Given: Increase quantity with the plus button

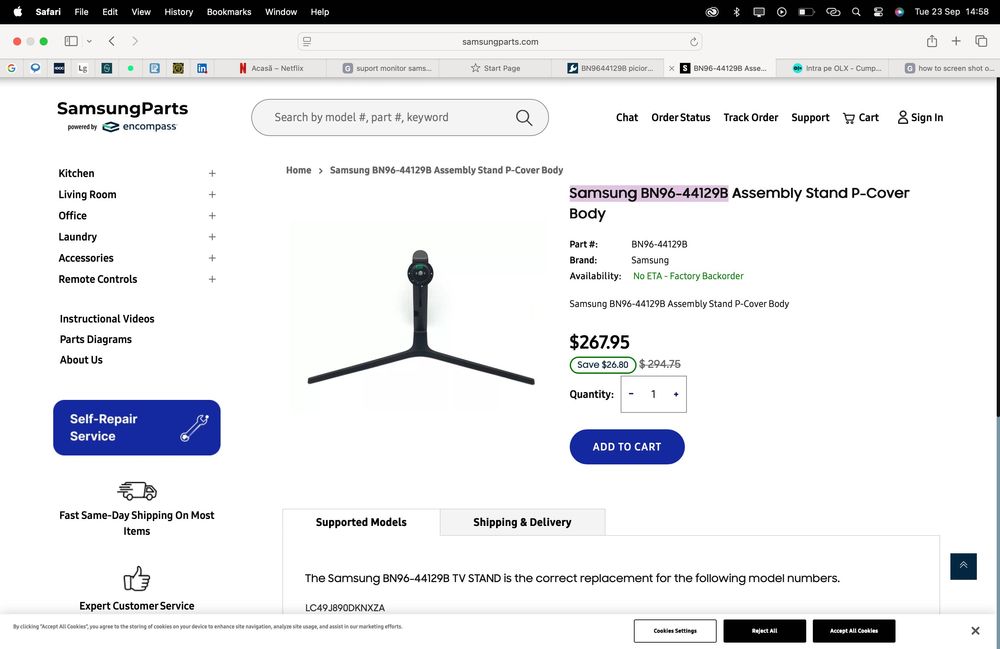Looking at the screenshot, I should (676, 395).
